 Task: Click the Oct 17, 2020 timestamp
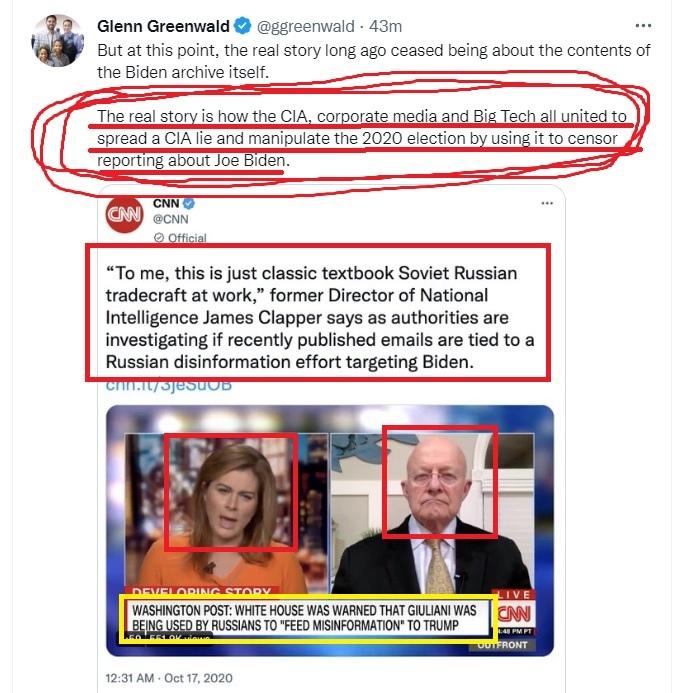[x=169, y=678]
